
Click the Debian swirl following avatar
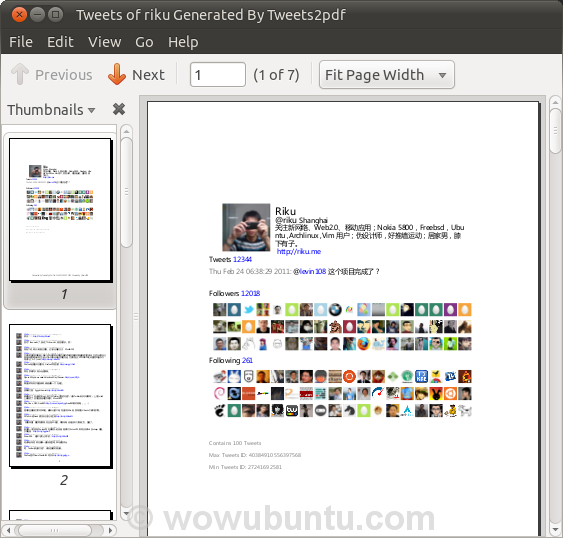(219, 393)
